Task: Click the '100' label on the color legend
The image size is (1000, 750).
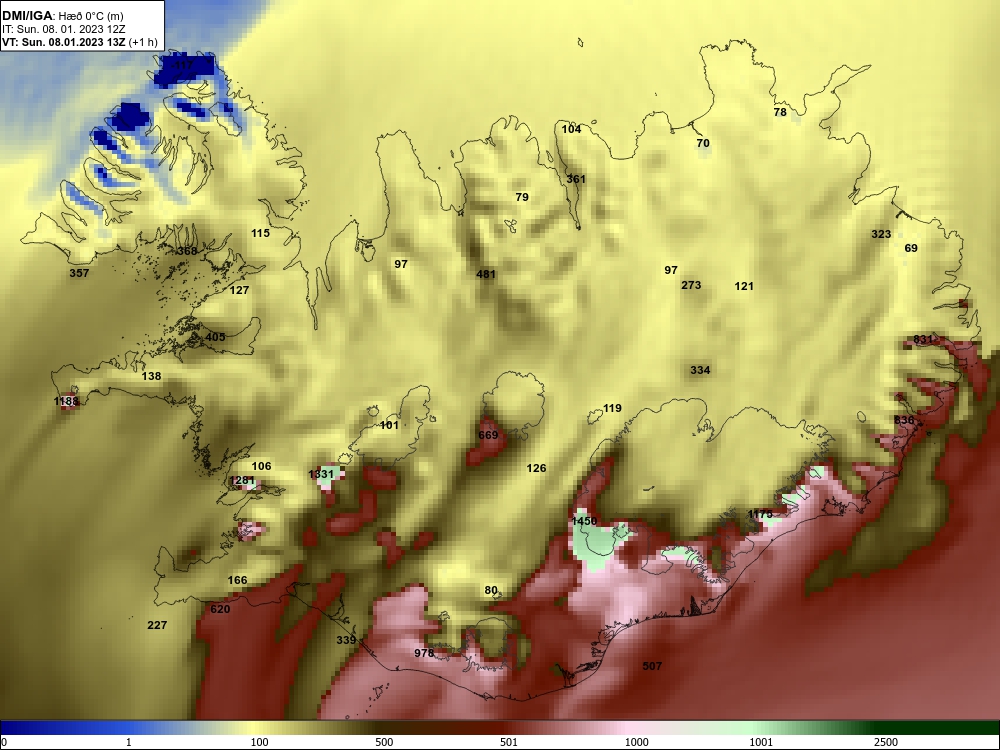Action: tap(260, 742)
